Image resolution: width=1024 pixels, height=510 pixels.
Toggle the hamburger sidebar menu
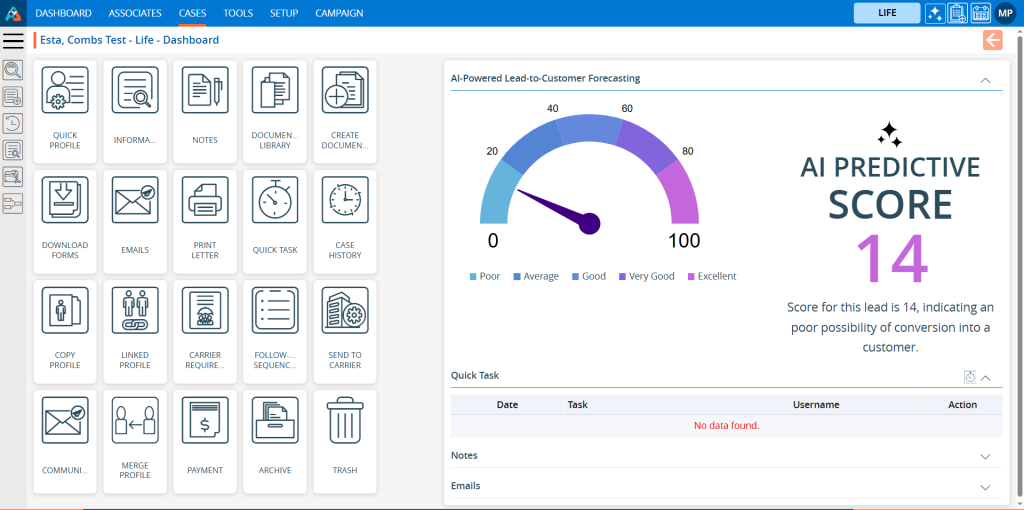[13, 41]
